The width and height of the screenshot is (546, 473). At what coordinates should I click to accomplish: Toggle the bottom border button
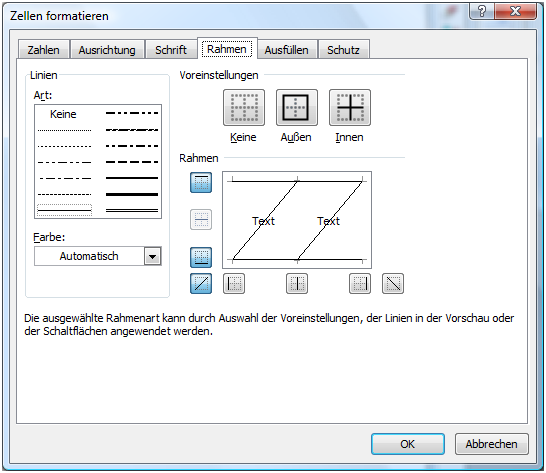click(201, 257)
